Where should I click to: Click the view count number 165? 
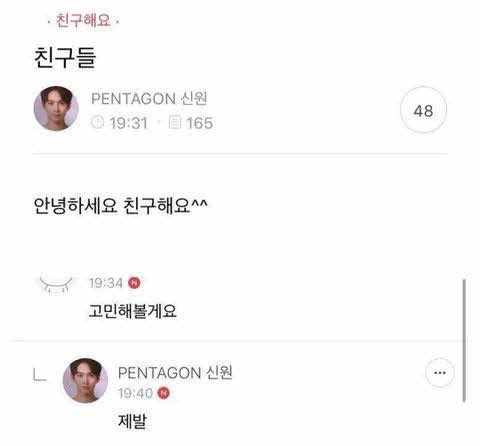coord(200,123)
